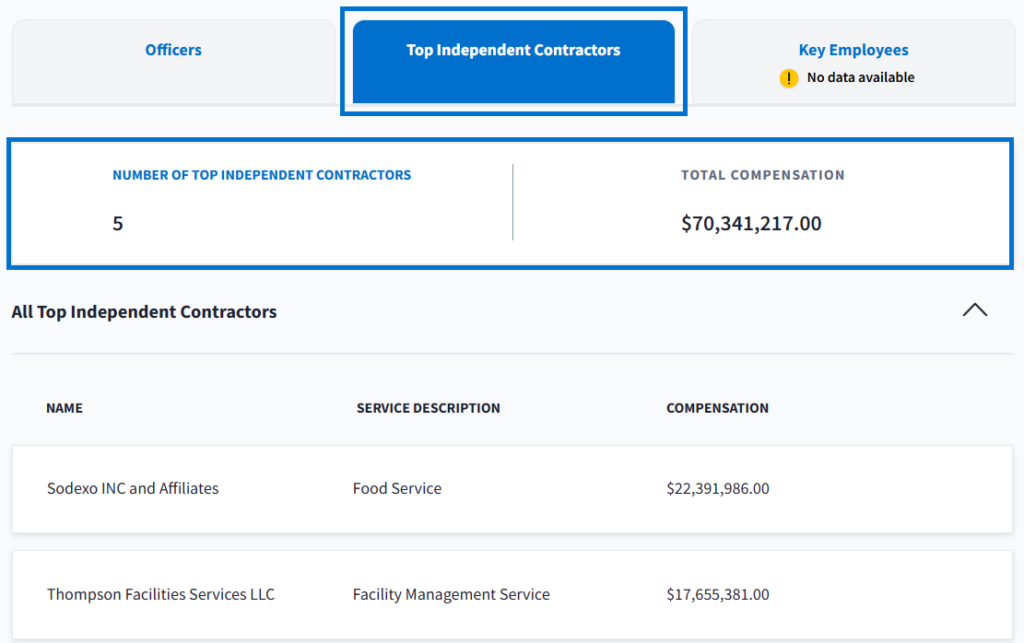
Task: Click the Total Compensation summary label
Action: pos(762,175)
